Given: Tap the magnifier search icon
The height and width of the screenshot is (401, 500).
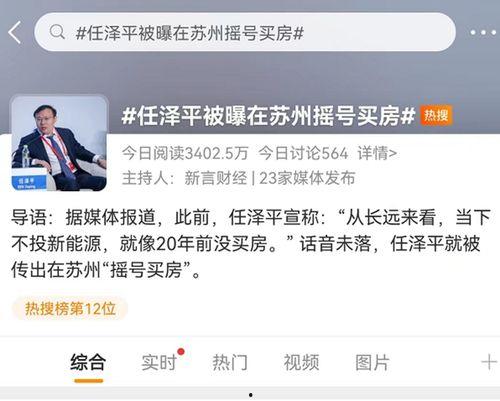Looking at the screenshot, I should [57, 32].
